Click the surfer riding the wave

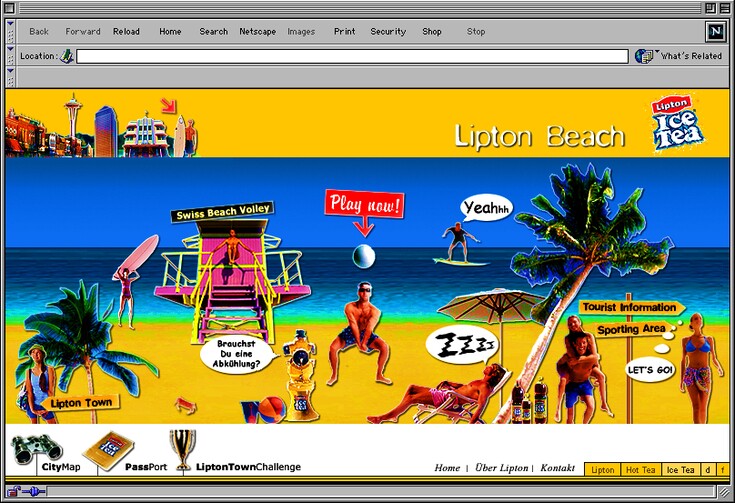(459, 244)
